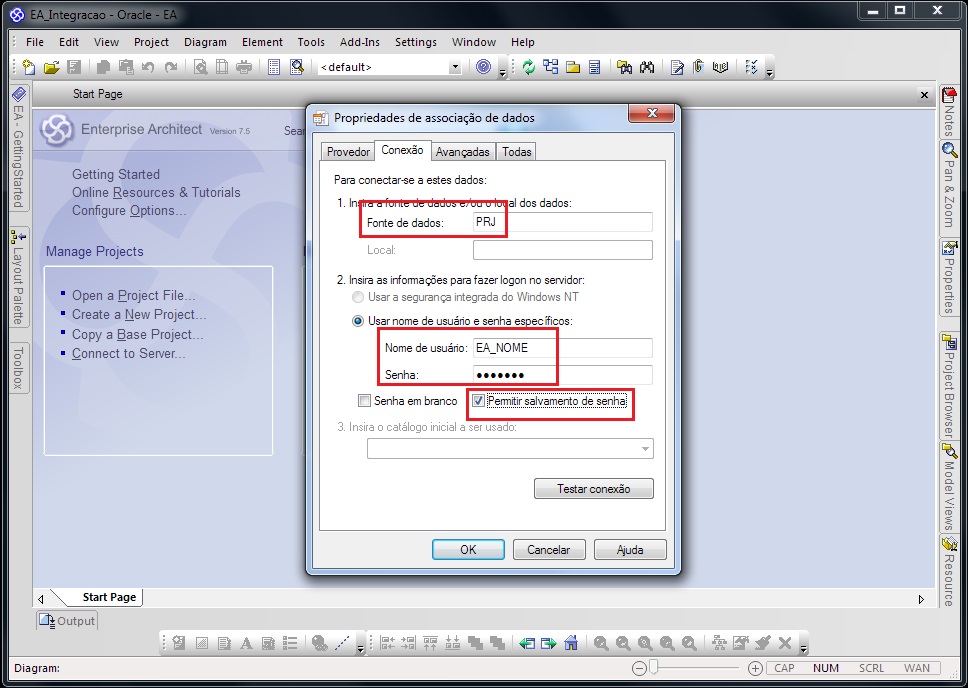The width and height of the screenshot is (968, 688).
Task: Click the 'Open a Project File...' link
Action: pyautogui.click(x=133, y=296)
